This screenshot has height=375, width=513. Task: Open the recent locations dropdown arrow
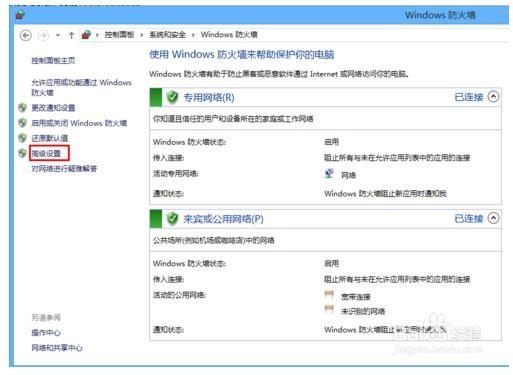tap(58, 35)
